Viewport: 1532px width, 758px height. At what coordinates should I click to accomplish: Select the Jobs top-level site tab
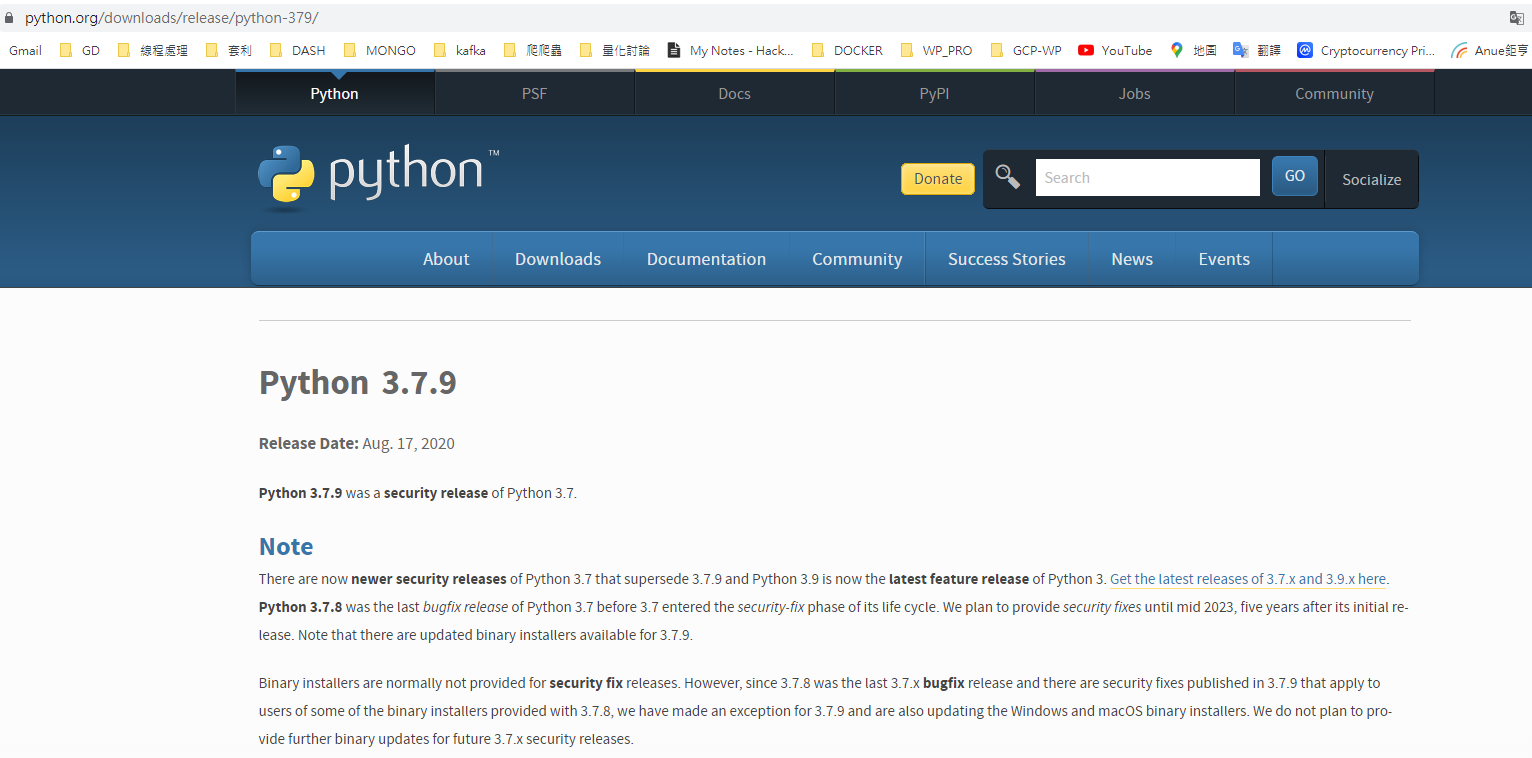click(x=1134, y=93)
